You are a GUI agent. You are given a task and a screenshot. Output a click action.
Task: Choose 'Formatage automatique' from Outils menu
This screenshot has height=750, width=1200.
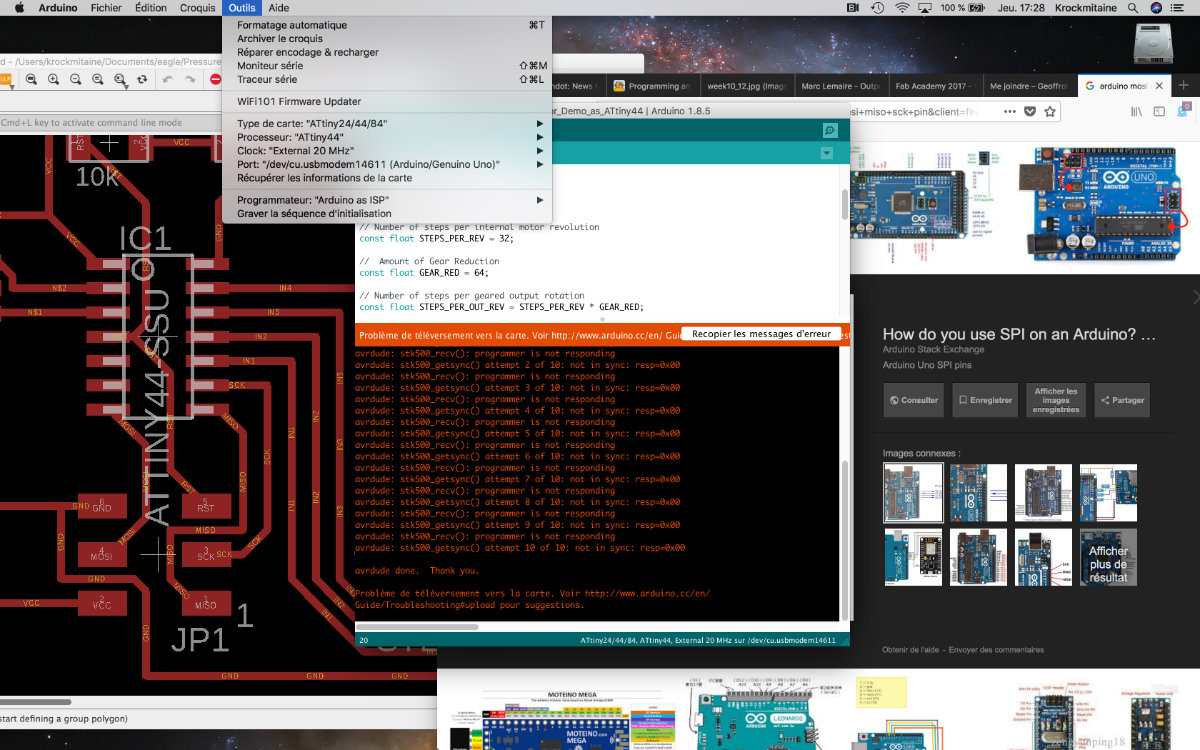(x=386, y=25)
